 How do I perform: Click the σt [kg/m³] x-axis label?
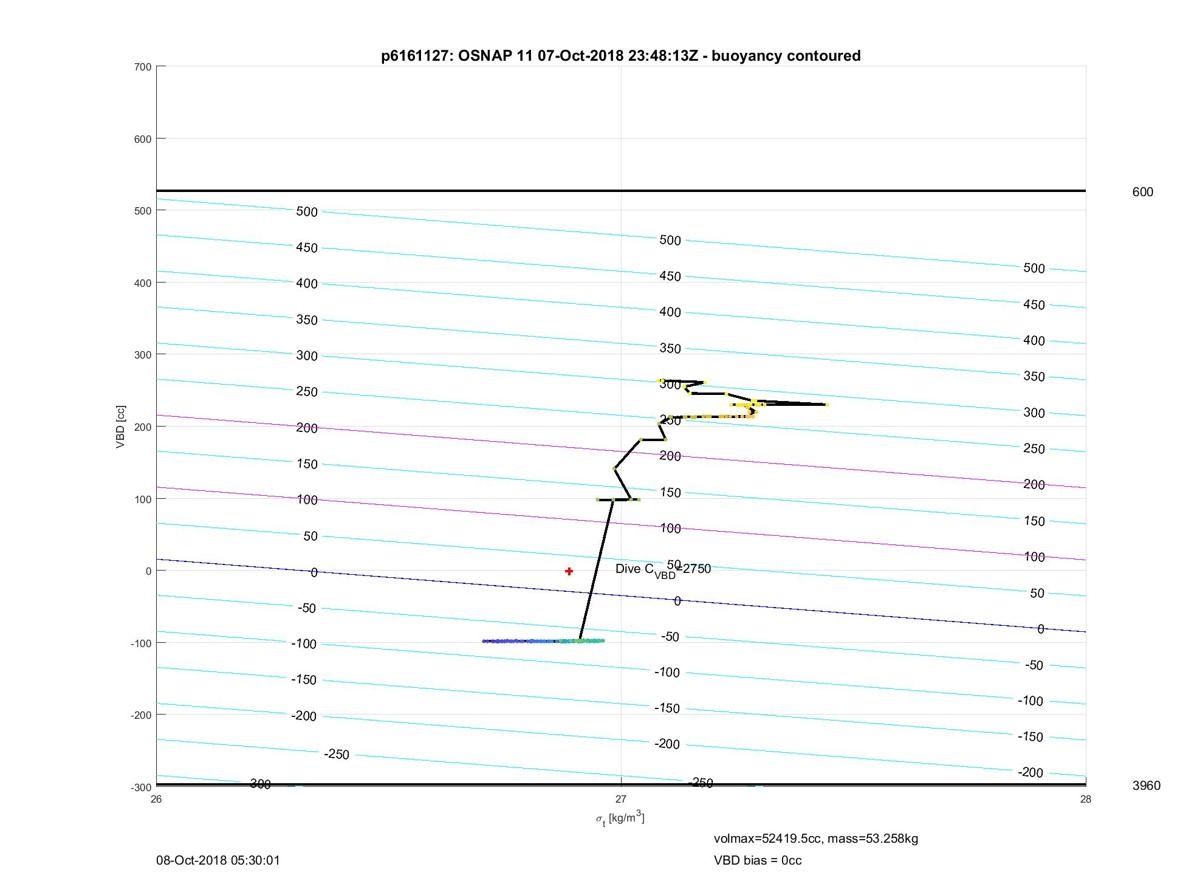pyautogui.click(x=620, y=819)
